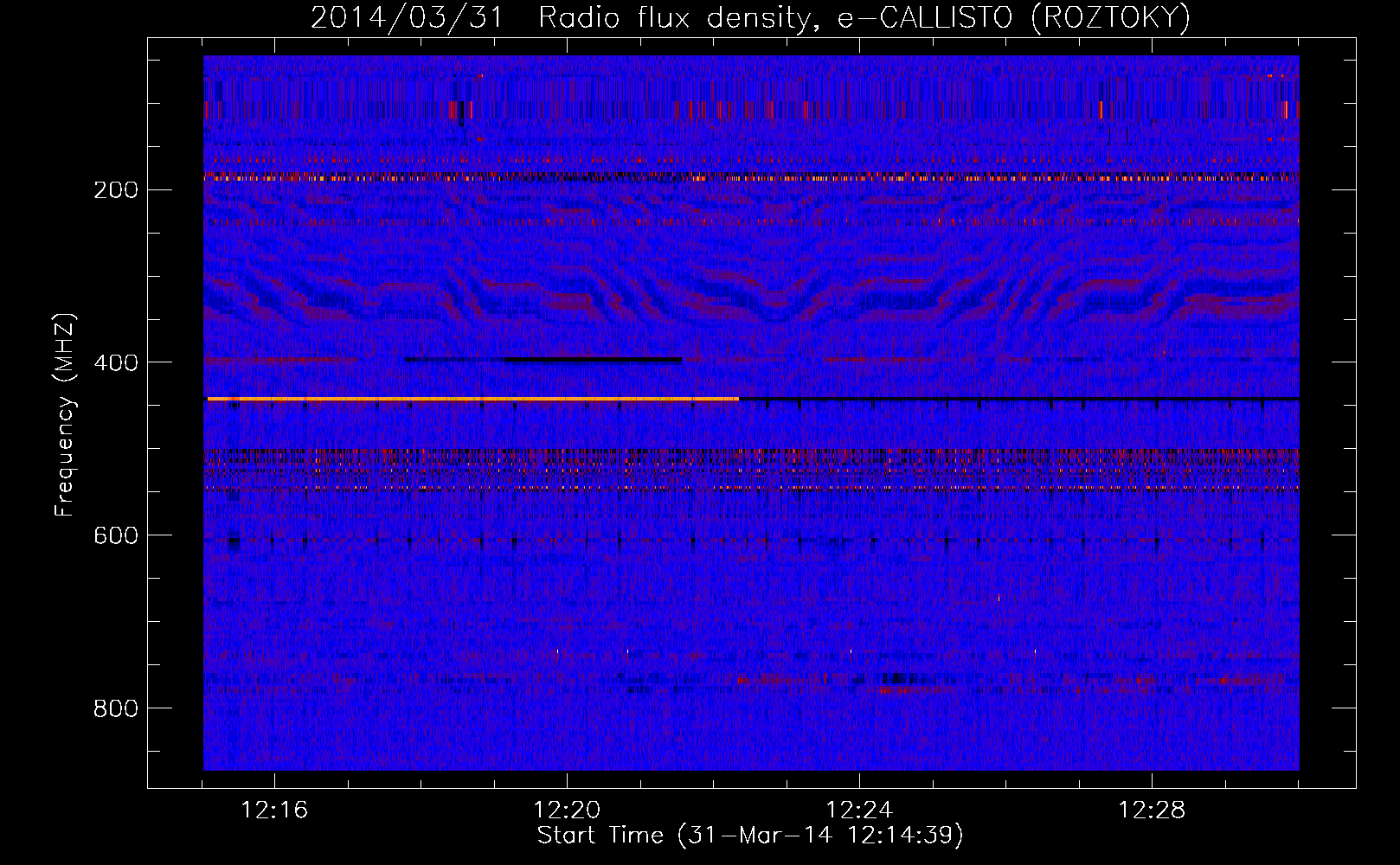This screenshot has width=1400, height=865.
Task: Click the 12:28 time tick label
Action: click(1152, 811)
